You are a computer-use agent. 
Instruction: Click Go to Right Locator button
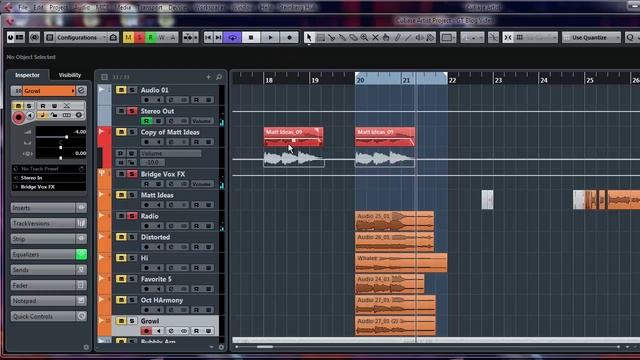(218, 38)
